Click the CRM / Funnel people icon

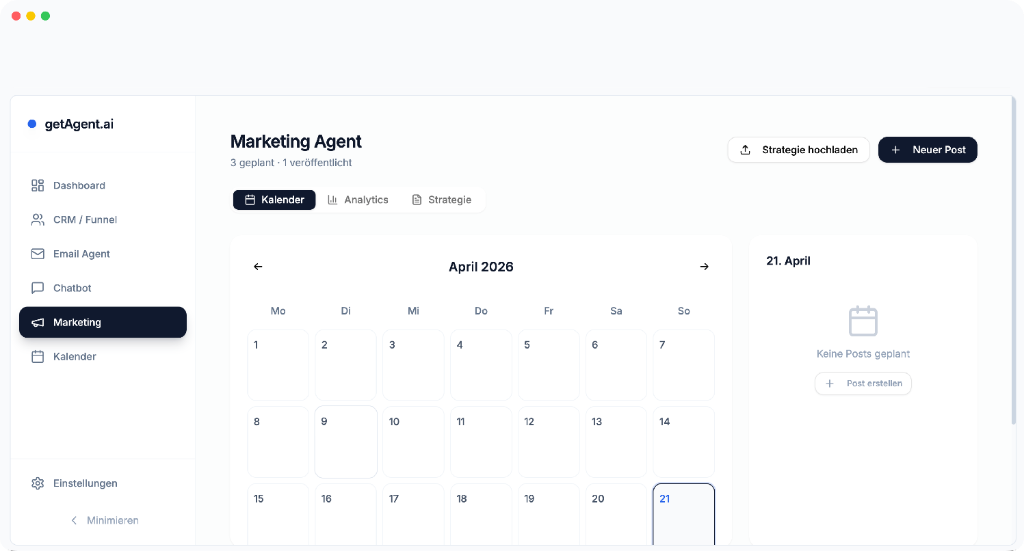pos(38,219)
